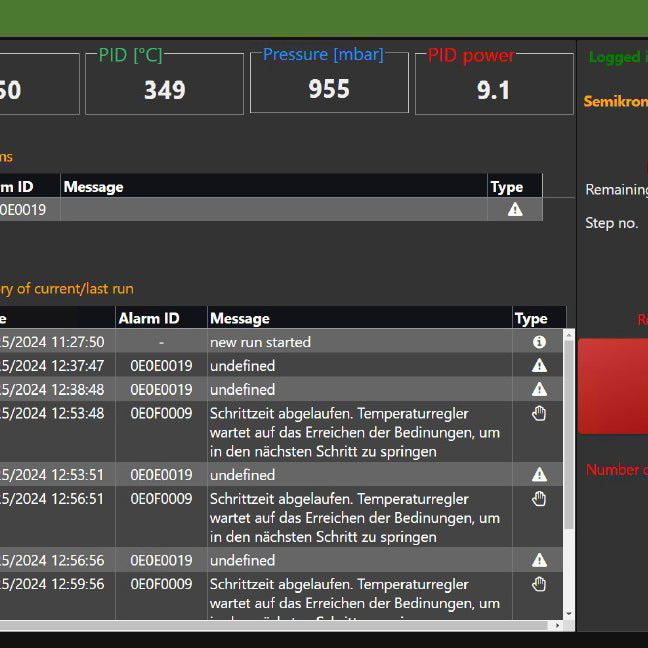
Task: Select the Schrittzeit abgelaufen message at 12:59:56
Action: (355, 597)
